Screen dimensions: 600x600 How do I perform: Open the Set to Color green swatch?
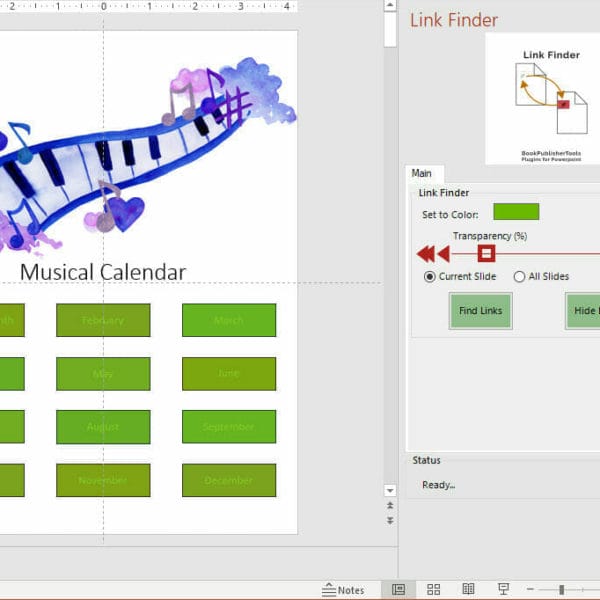[516, 212]
